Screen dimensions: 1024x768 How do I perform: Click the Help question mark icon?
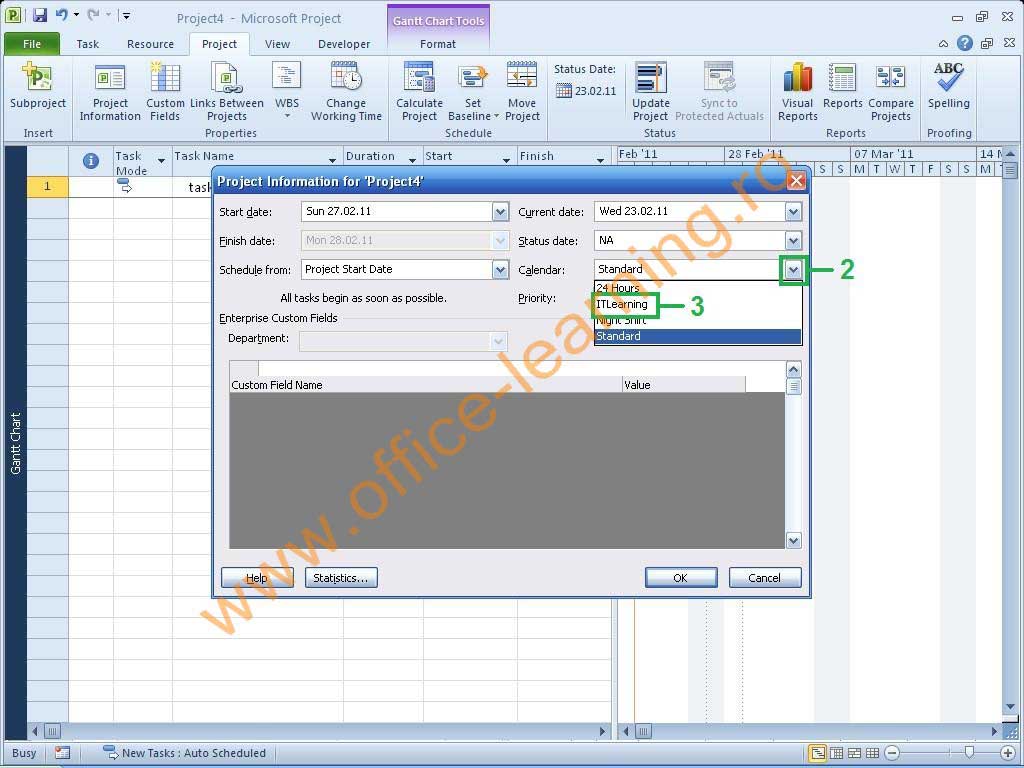[x=965, y=44]
